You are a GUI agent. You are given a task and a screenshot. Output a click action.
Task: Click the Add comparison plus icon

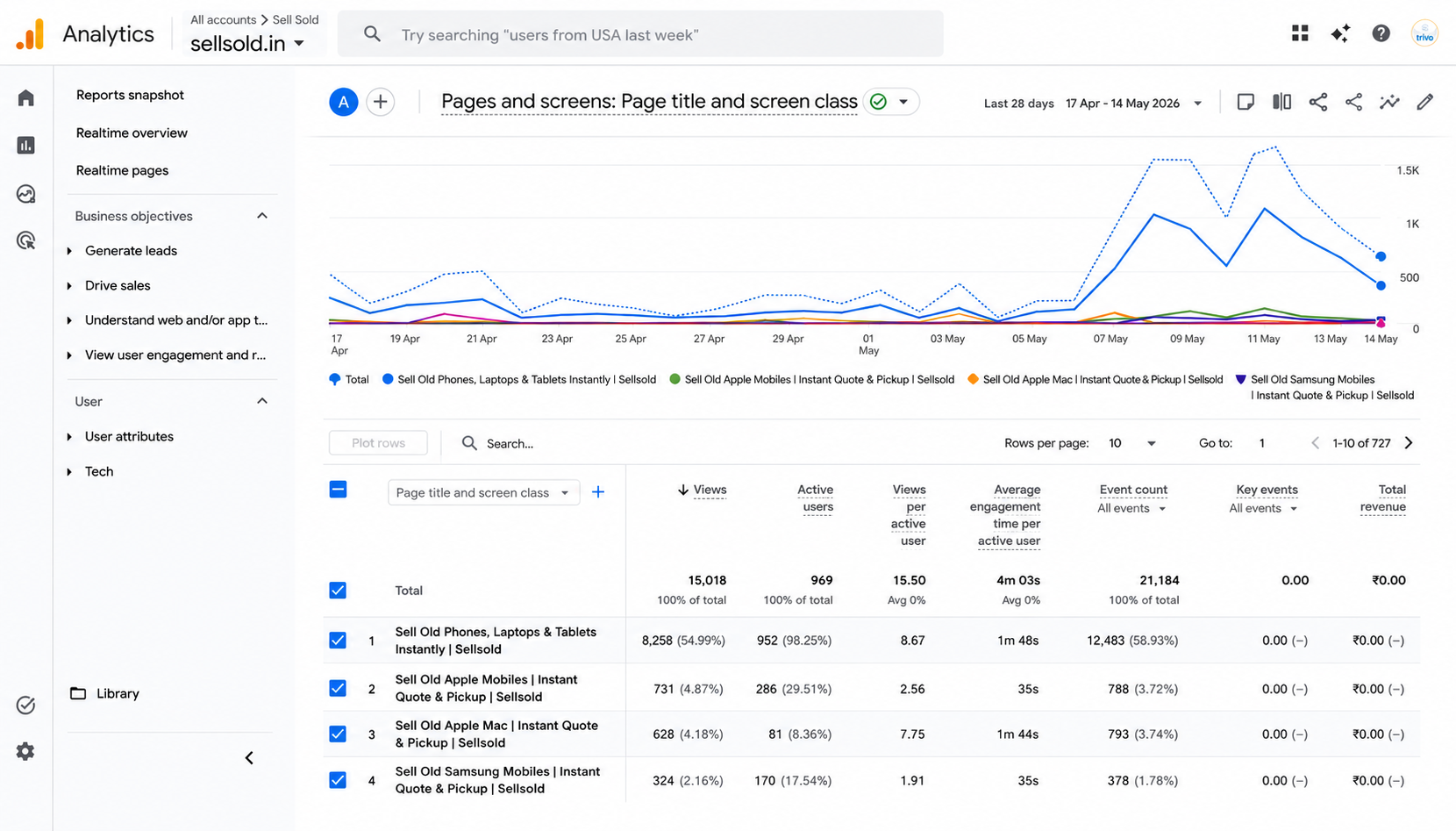click(x=380, y=102)
